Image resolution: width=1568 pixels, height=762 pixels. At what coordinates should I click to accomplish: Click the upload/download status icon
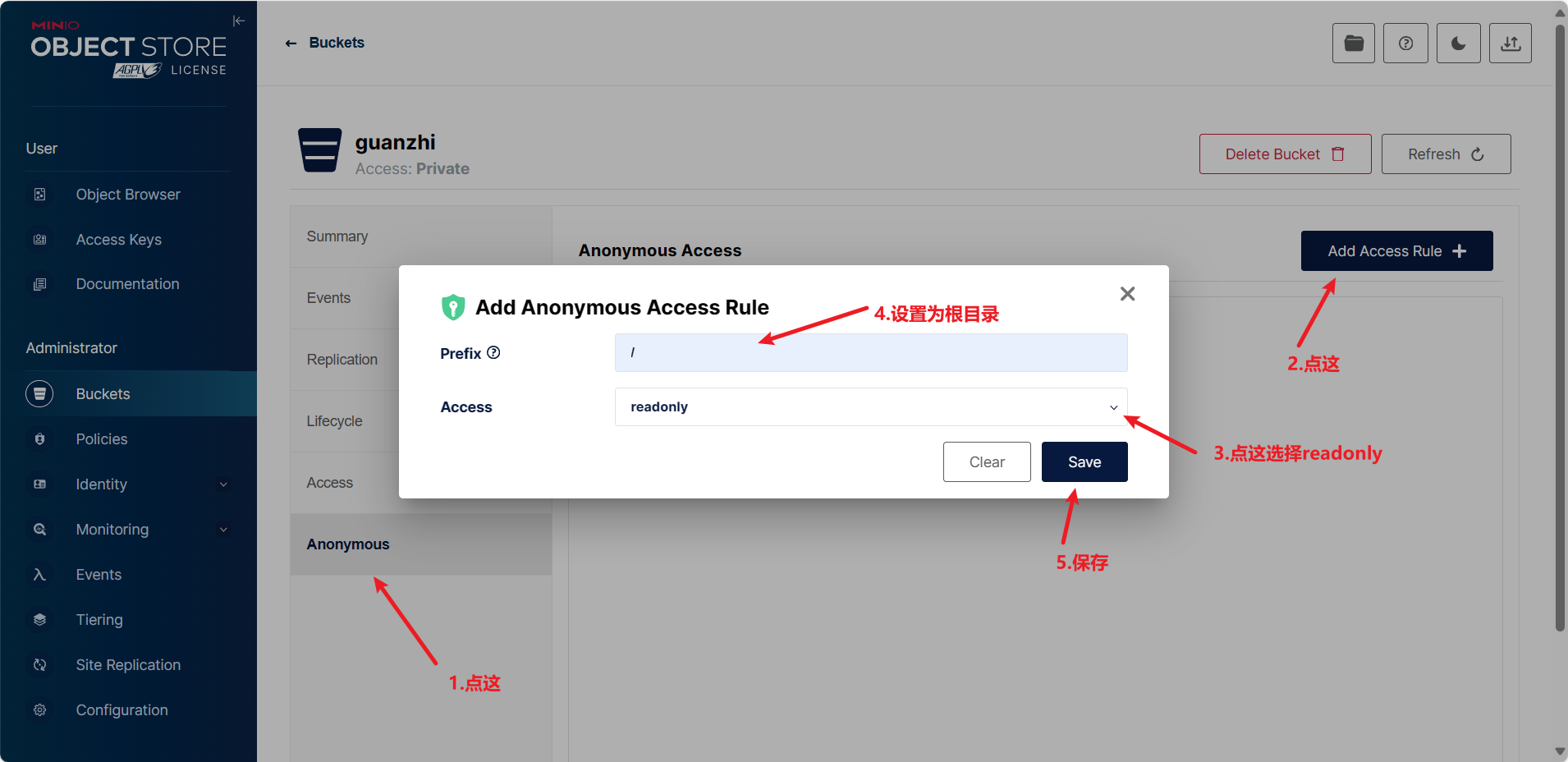(1510, 44)
